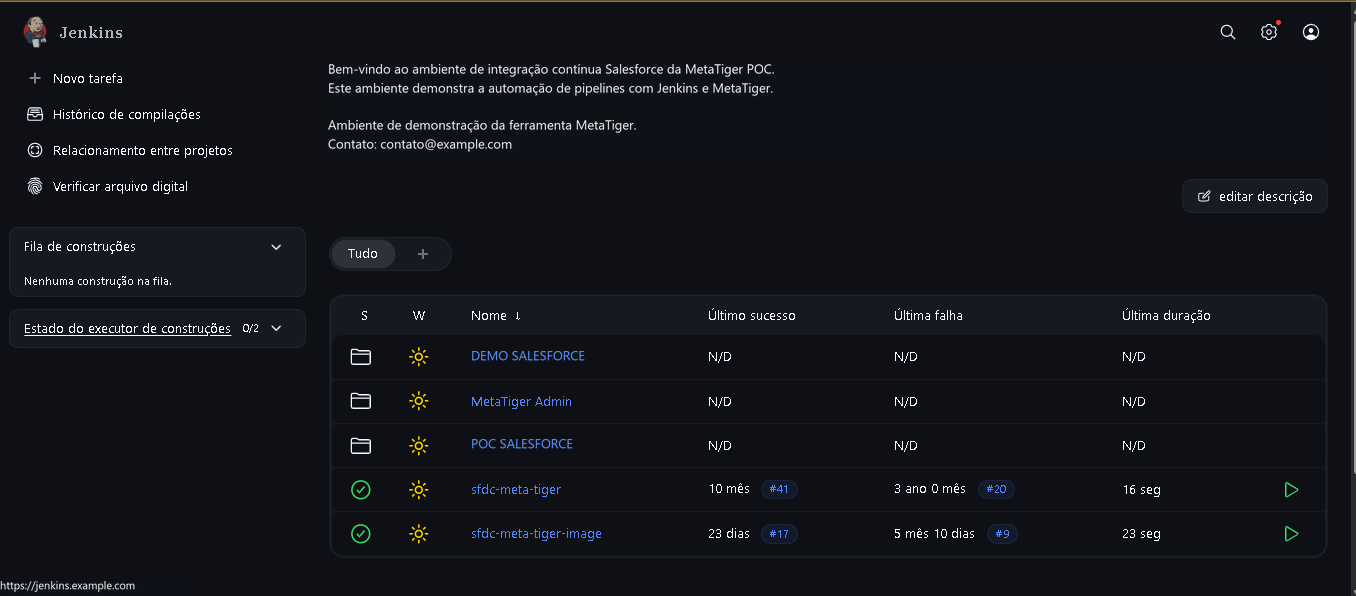Click the '23 seg' duration cell

[x=1141, y=534]
